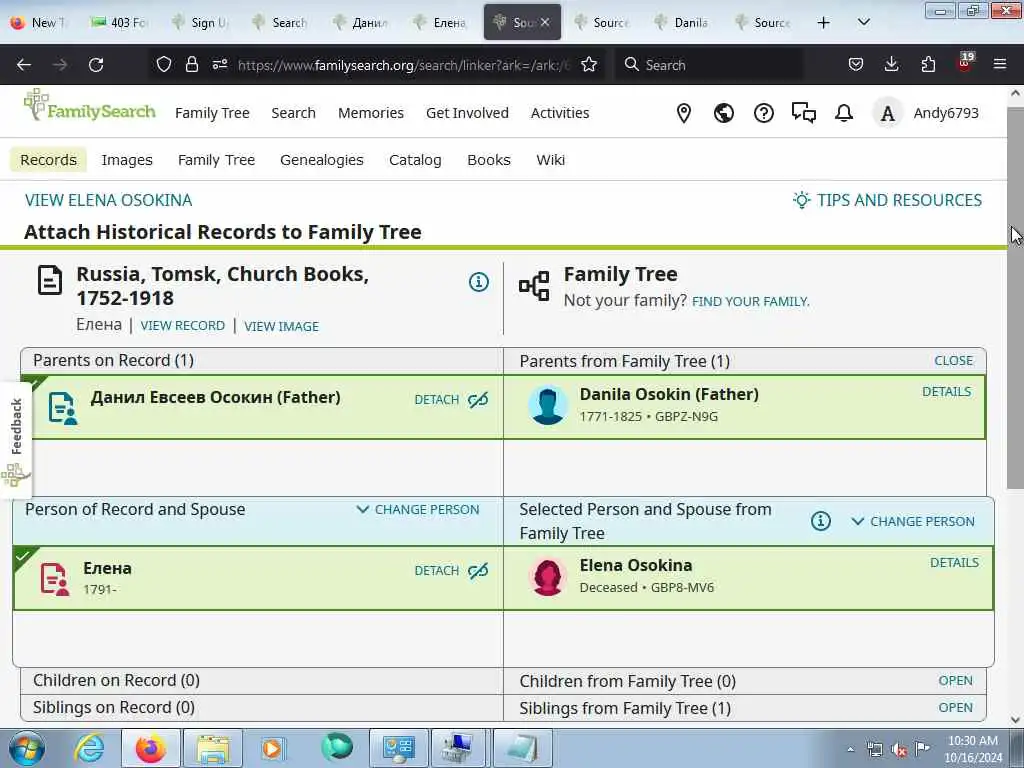Screen dimensions: 1024x768
Task: Click the site padlock icon
Action: point(191,64)
